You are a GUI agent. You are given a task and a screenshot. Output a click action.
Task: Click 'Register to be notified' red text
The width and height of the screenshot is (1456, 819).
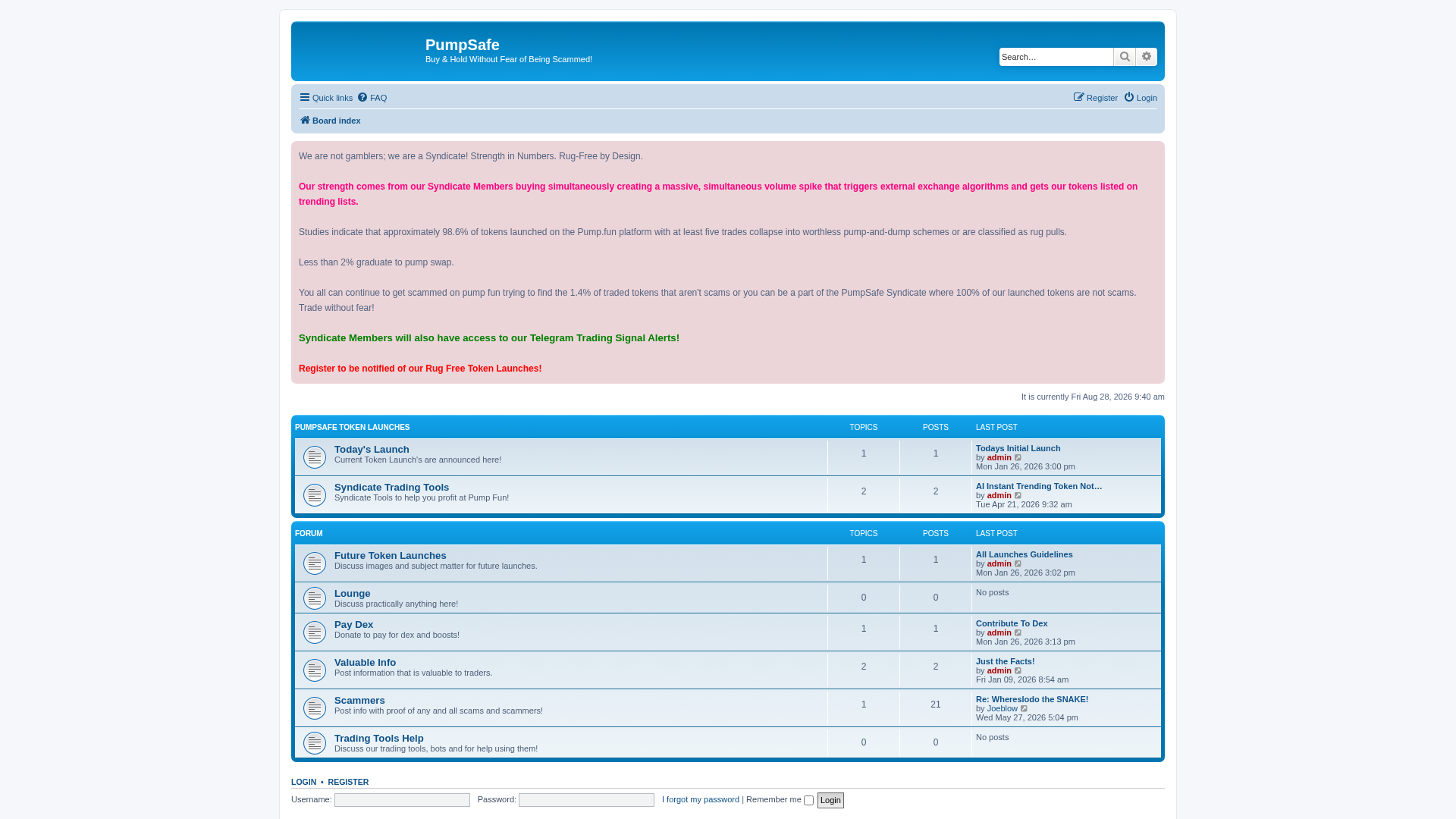[x=420, y=369]
